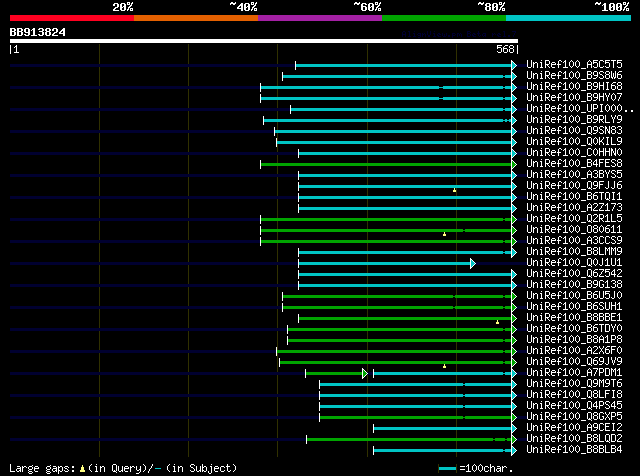Click label UniRef100_A2Z173
640x476 pixels.
click(x=574, y=208)
